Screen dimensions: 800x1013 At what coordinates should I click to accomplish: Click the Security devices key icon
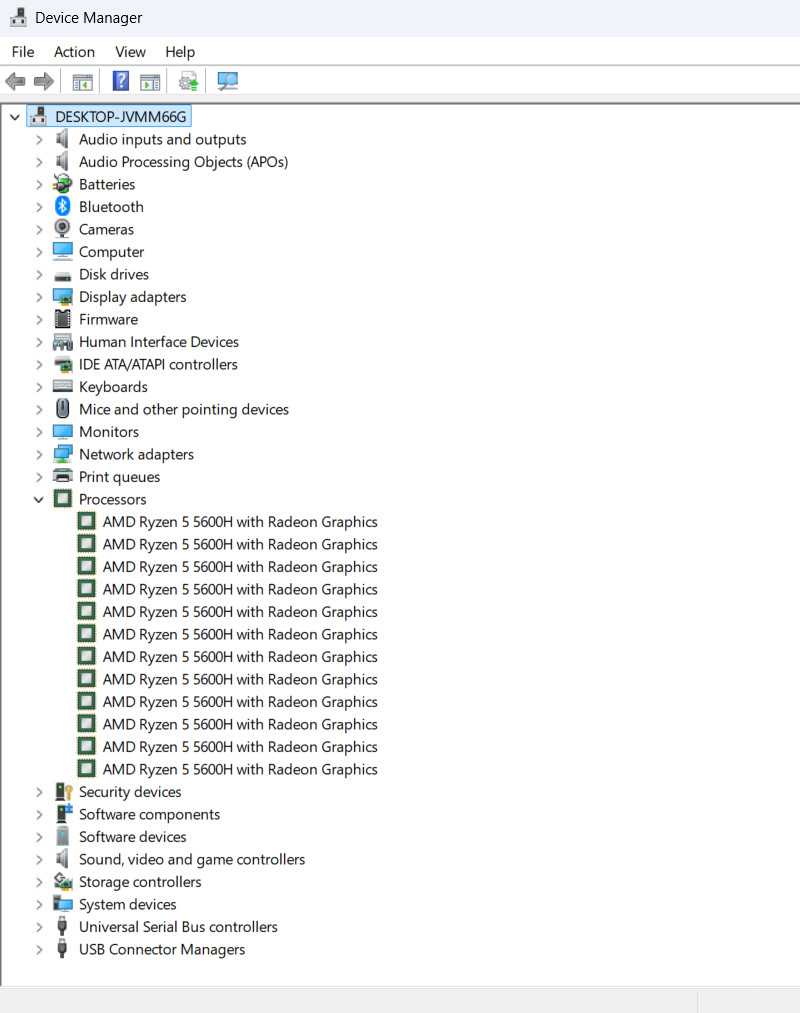63,791
